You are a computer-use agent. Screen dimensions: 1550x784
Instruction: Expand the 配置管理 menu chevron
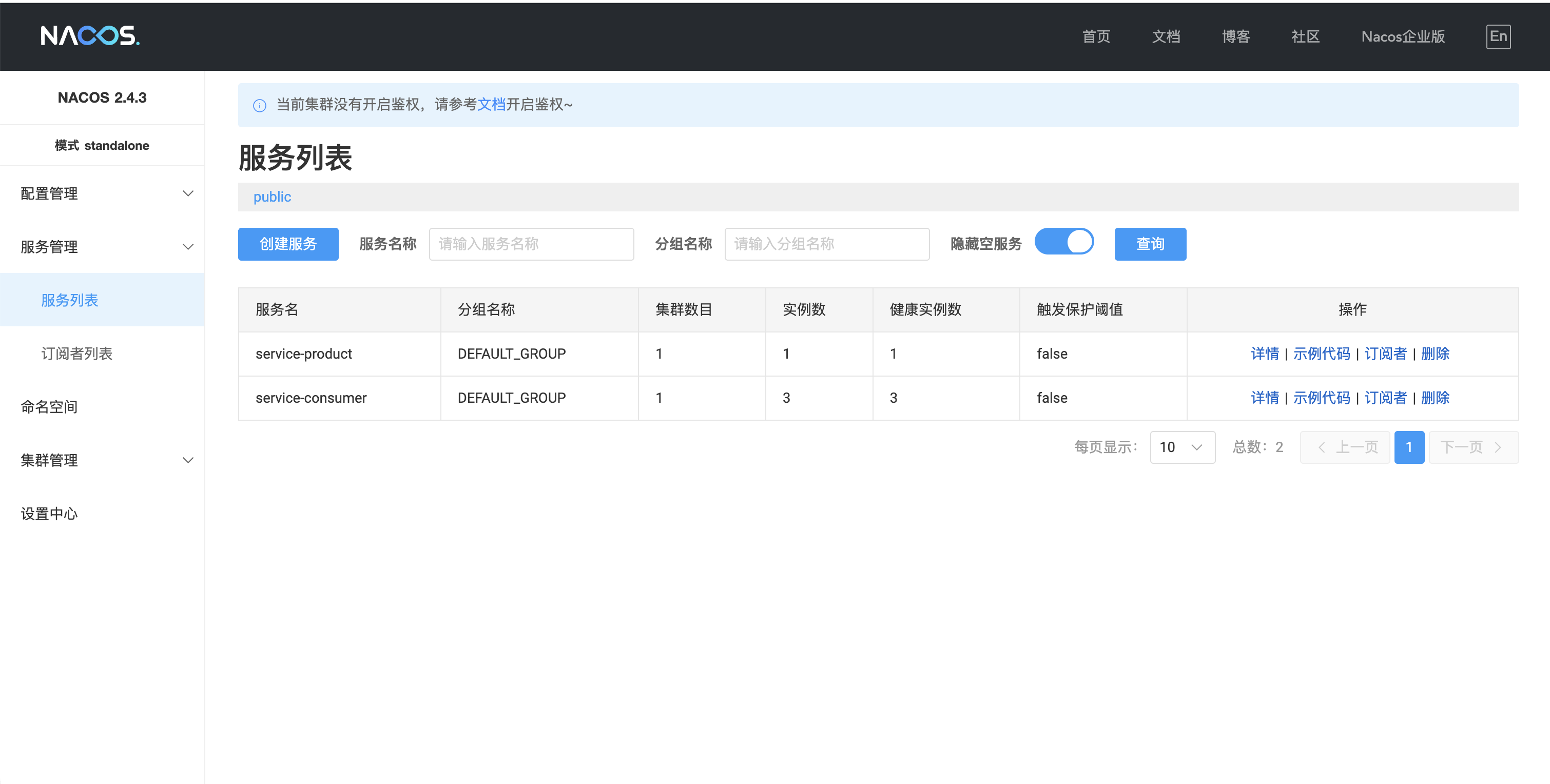click(x=188, y=194)
